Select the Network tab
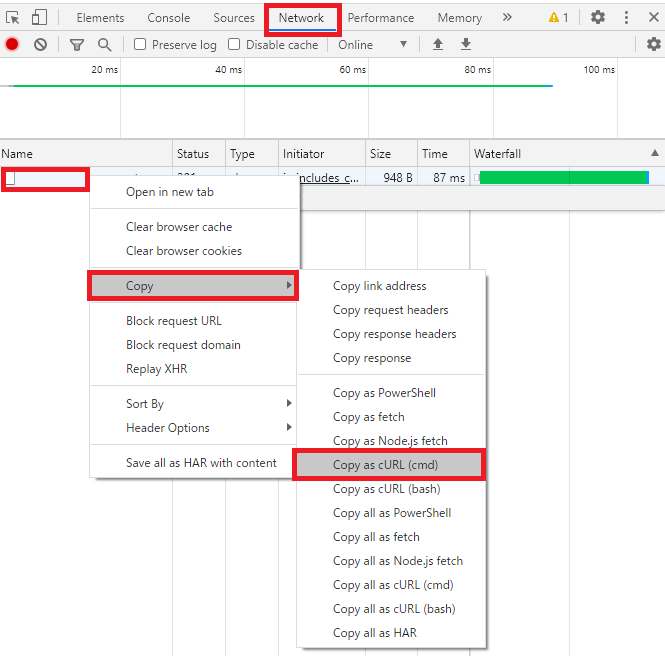 click(301, 18)
